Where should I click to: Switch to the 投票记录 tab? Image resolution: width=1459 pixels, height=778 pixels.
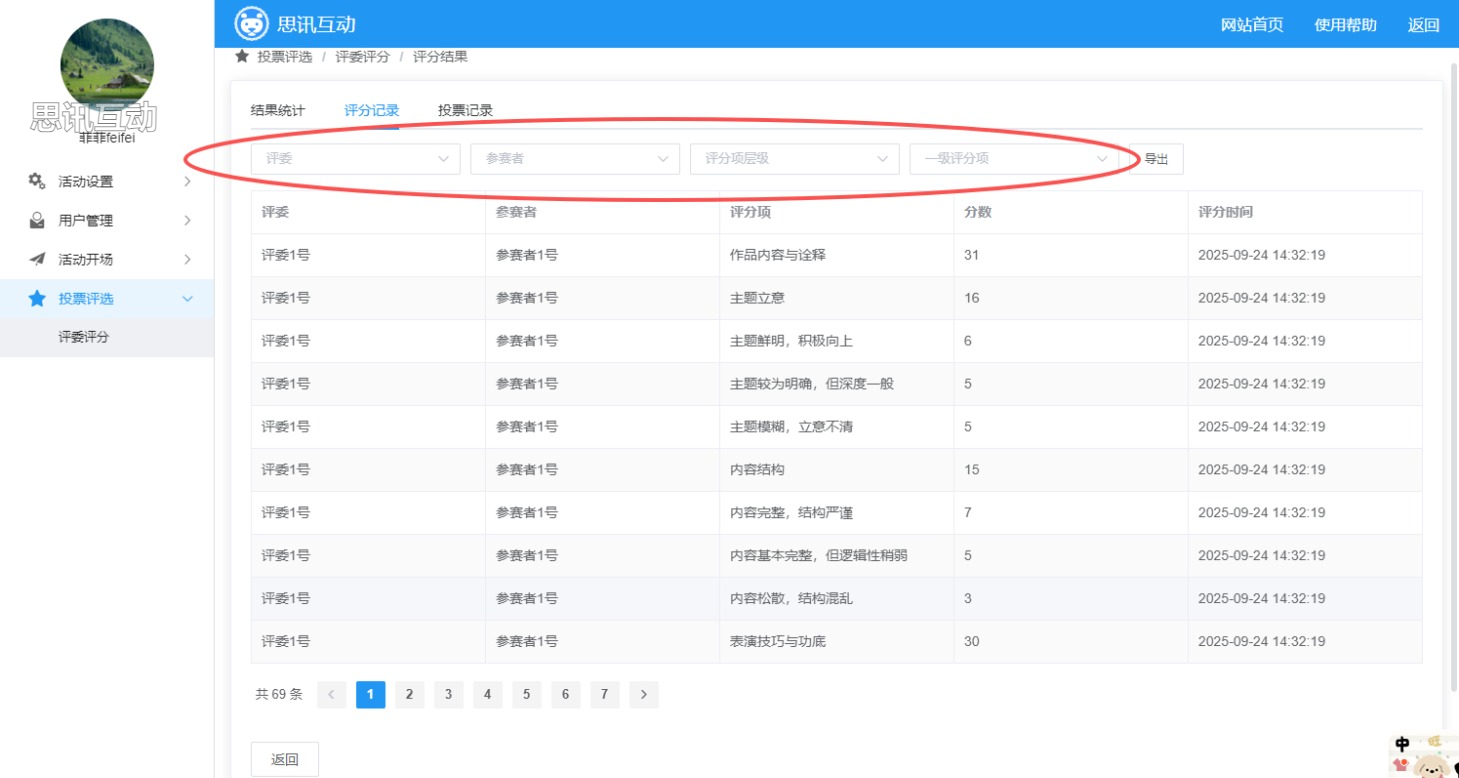pyautogui.click(x=465, y=111)
